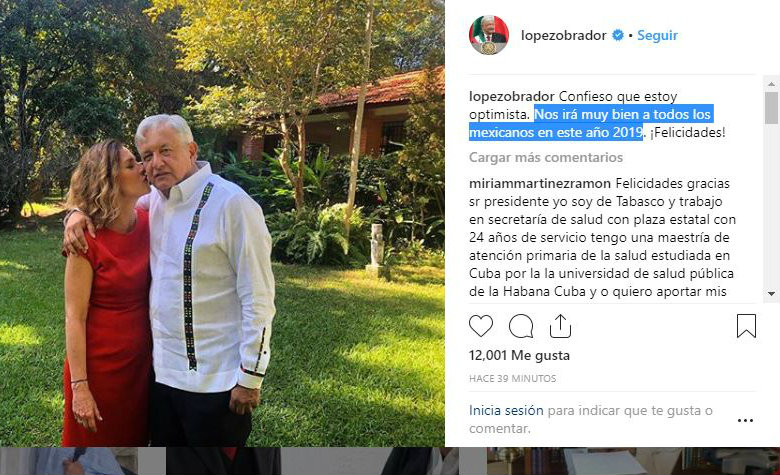Open the comment bubble icon
780x475 pixels.
(521, 326)
